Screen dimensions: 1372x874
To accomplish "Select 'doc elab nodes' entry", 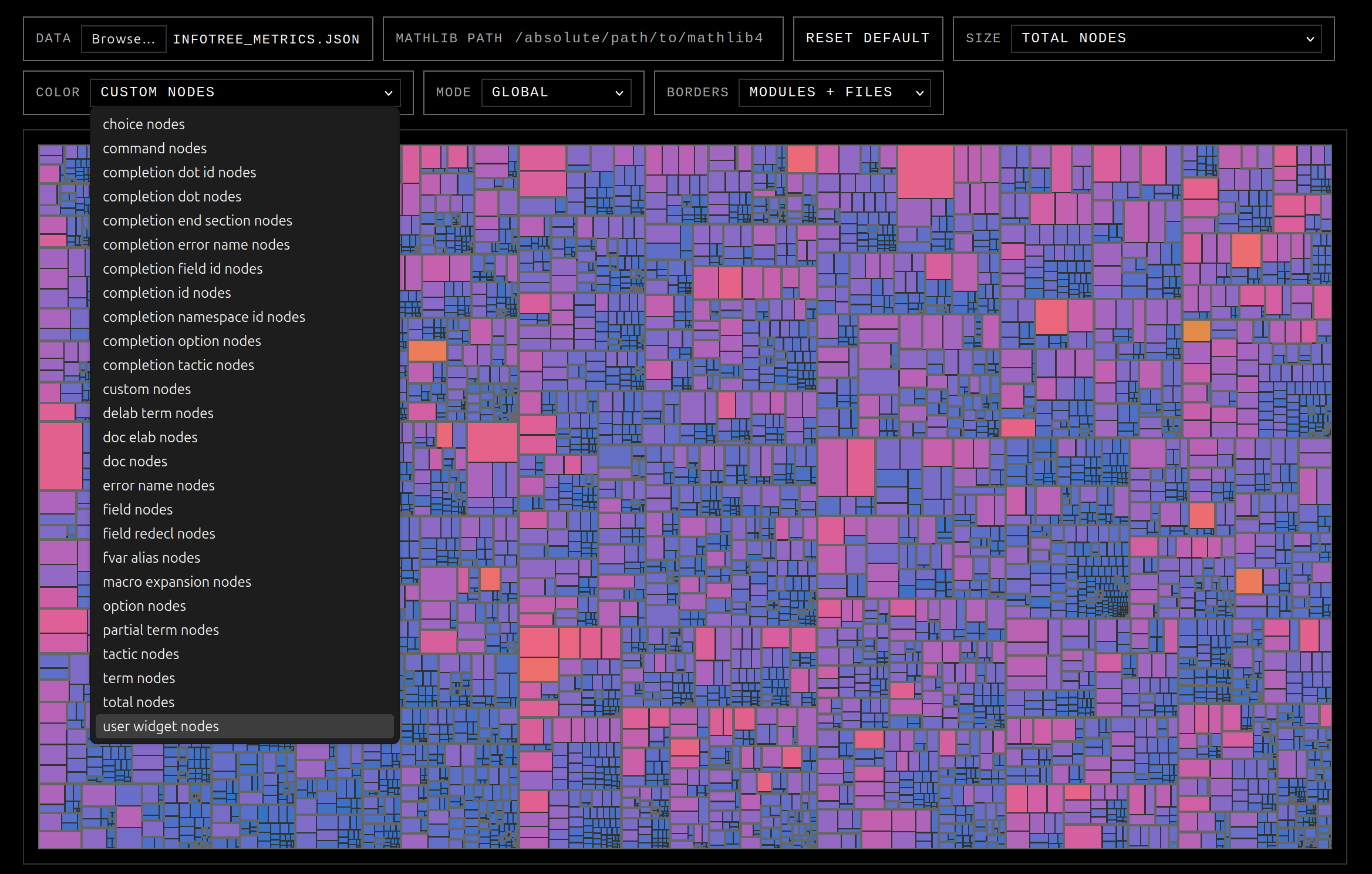I will click(x=150, y=438).
